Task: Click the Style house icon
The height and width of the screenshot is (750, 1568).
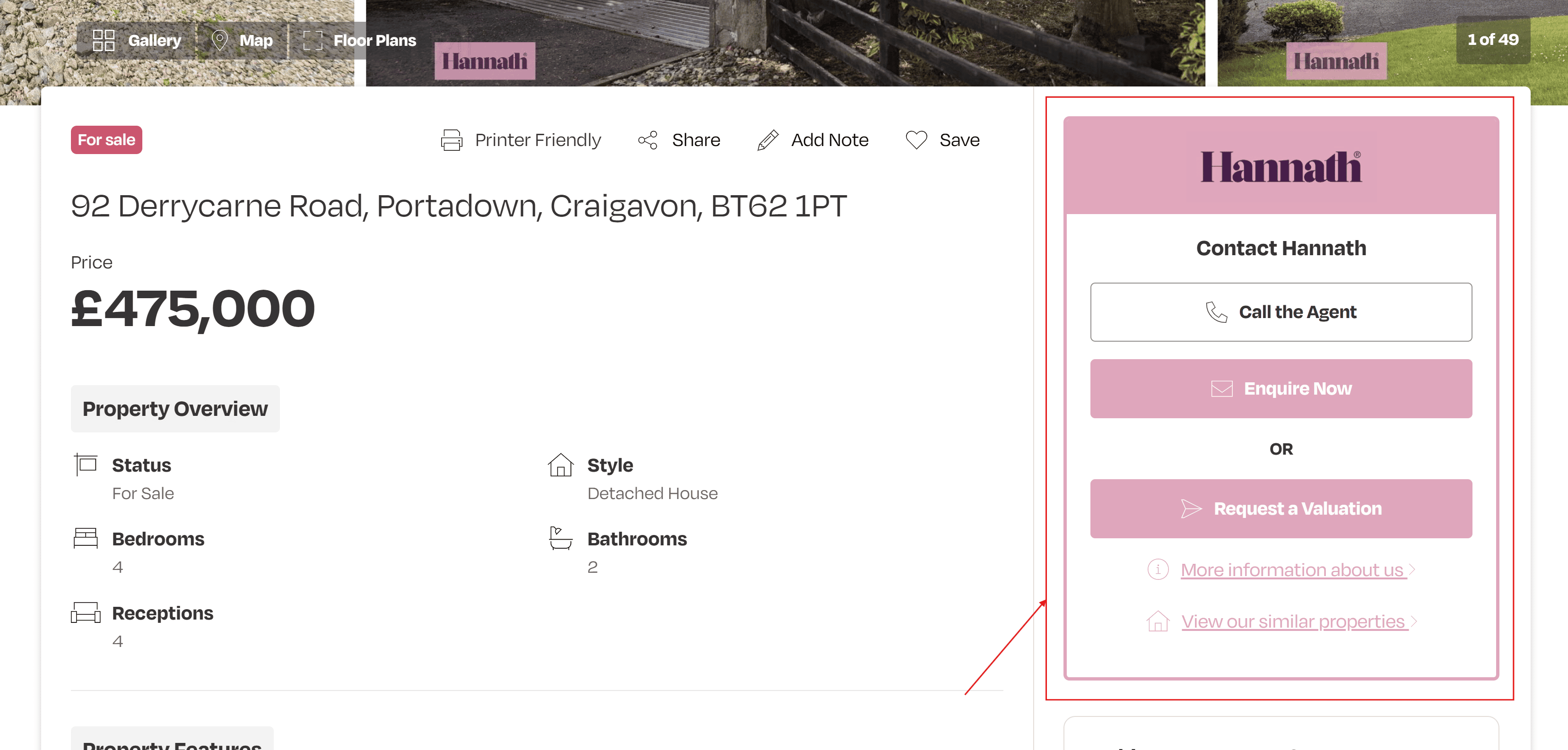Action: [561, 465]
